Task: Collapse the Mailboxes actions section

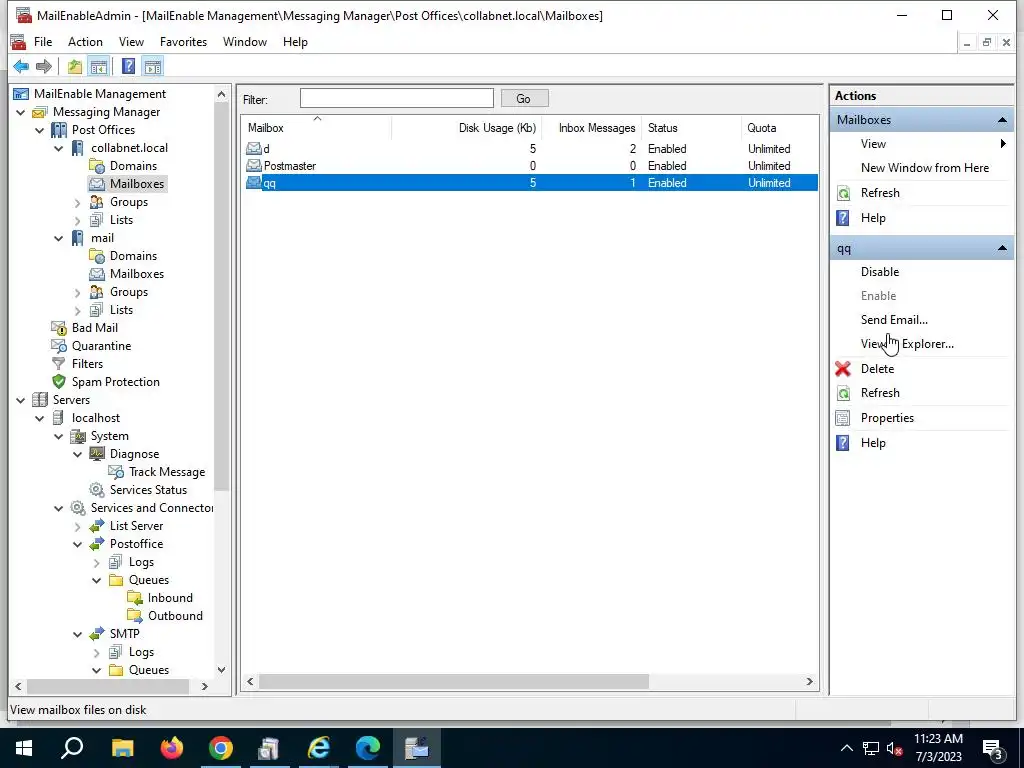Action: pos(1002,120)
